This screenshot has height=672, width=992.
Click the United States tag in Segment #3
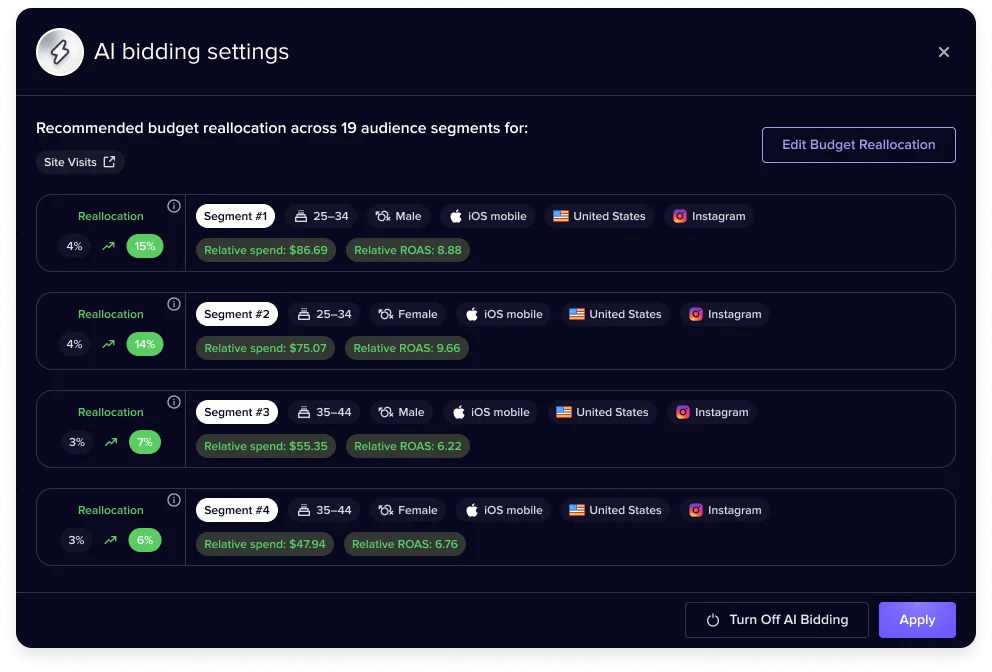(602, 413)
